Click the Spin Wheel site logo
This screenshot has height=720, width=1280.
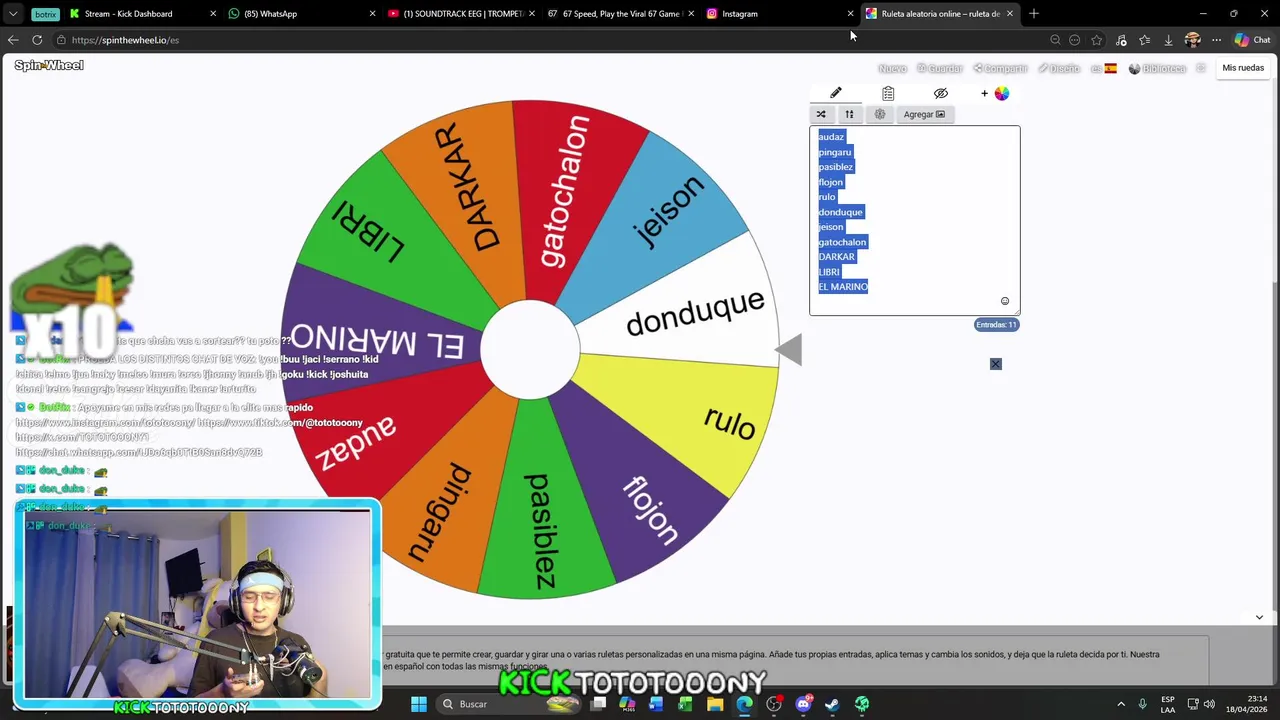(x=49, y=65)
